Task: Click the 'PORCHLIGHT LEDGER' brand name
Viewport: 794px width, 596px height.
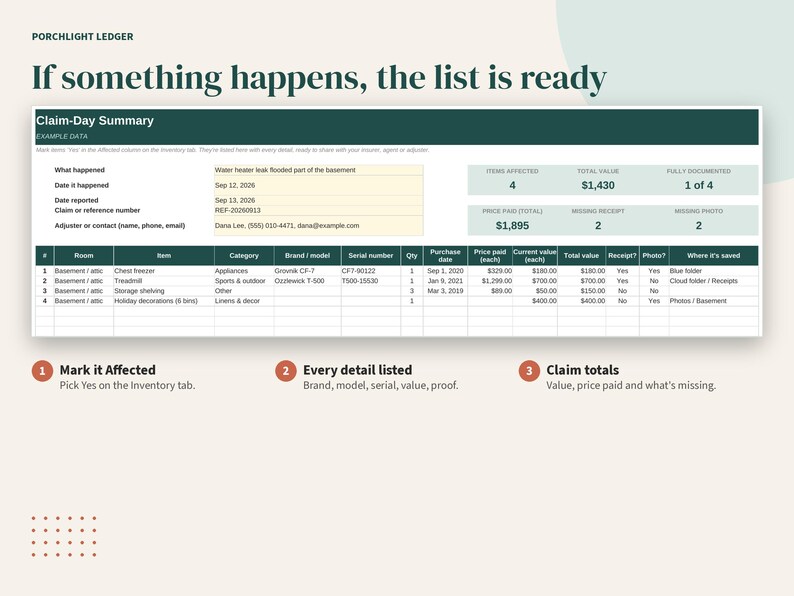Action: (83, 36)
